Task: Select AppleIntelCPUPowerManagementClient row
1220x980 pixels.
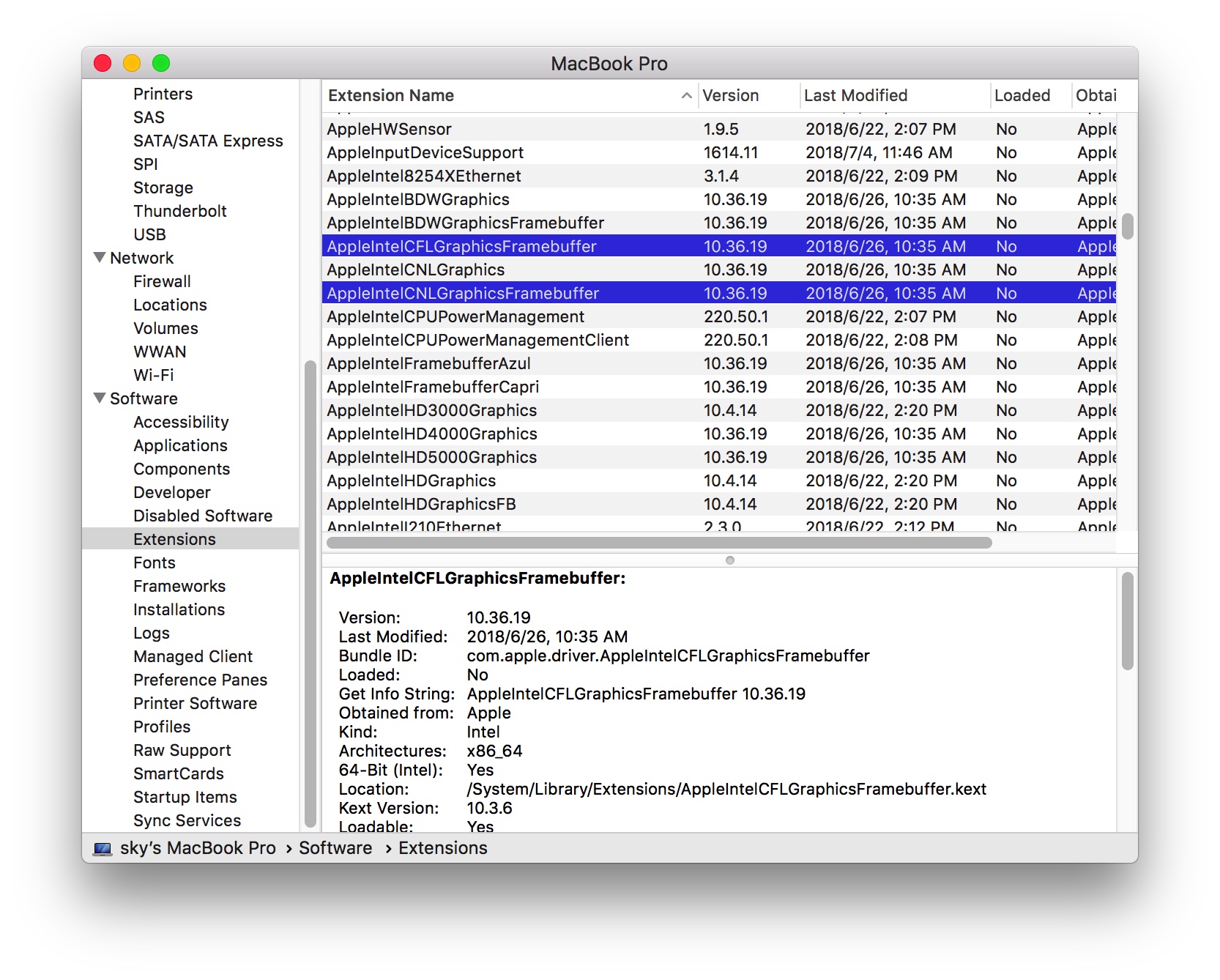Action: click(x=719, y=340)
